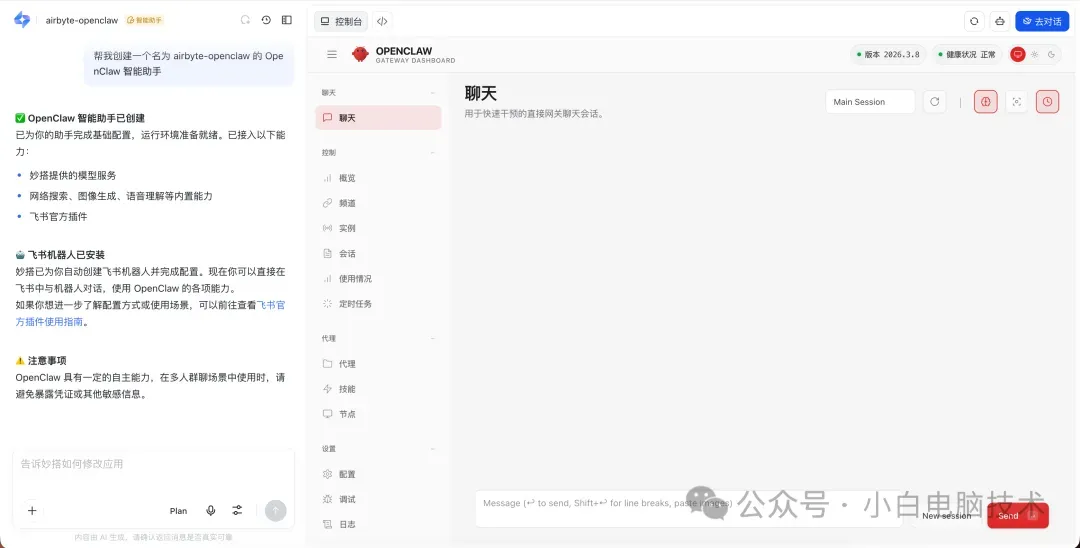
Task: Click the red Send button
Action: coord(1017,516)
